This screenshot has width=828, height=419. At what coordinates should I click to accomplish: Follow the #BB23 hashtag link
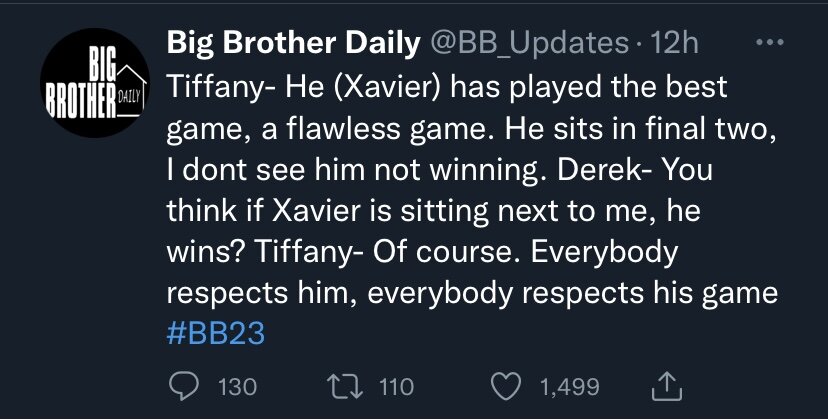(212, 333)
